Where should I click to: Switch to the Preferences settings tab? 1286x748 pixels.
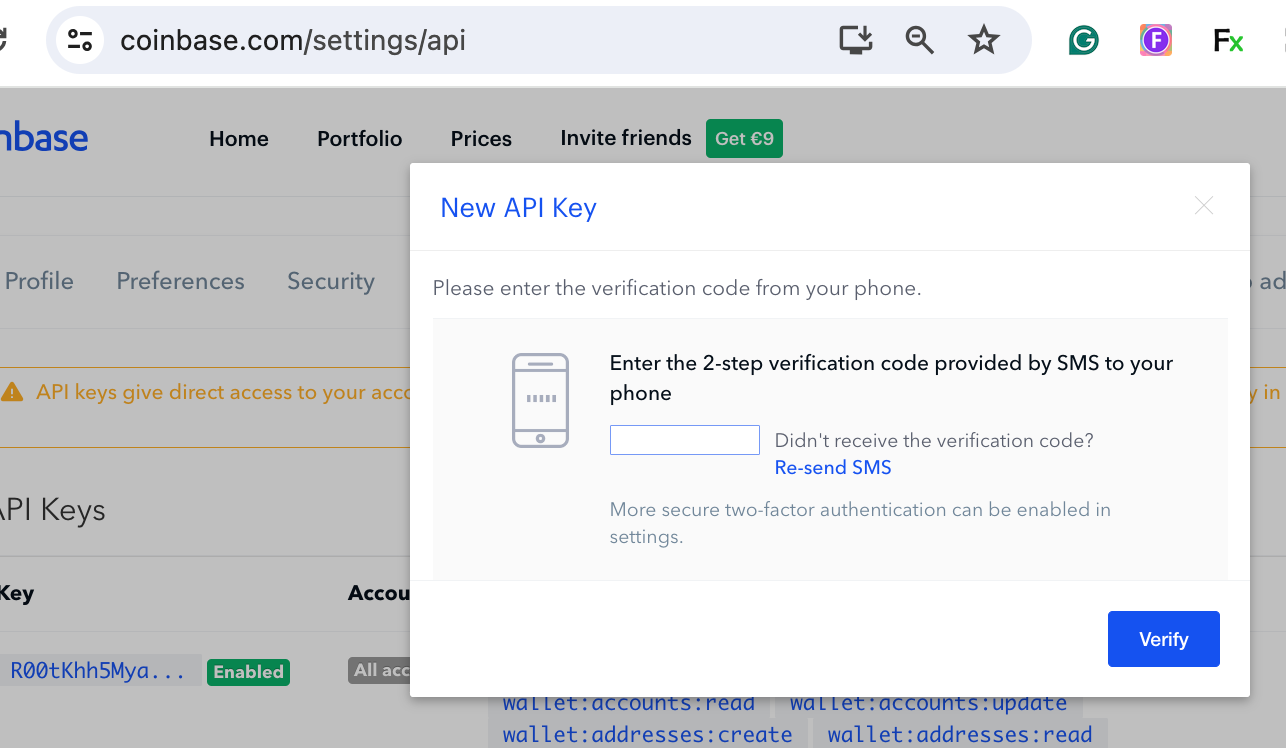pos(181,281)
